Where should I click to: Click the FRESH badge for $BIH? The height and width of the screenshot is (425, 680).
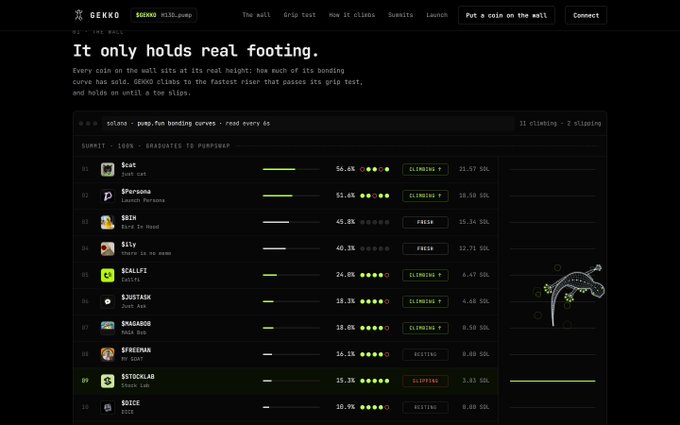425,222
